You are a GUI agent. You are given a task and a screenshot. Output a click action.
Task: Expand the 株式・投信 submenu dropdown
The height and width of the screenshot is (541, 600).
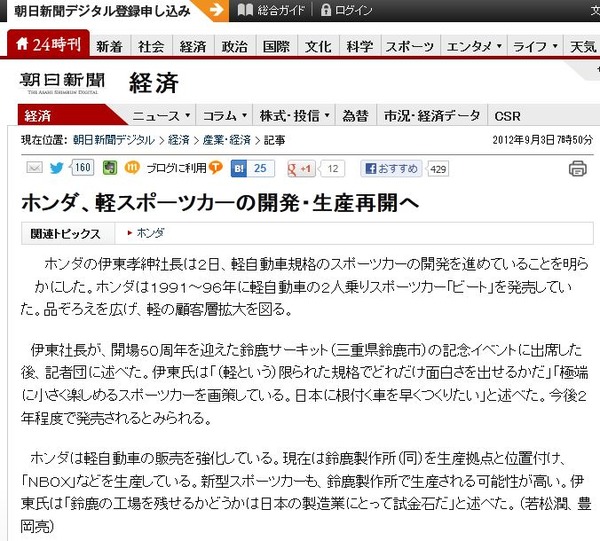295,115
